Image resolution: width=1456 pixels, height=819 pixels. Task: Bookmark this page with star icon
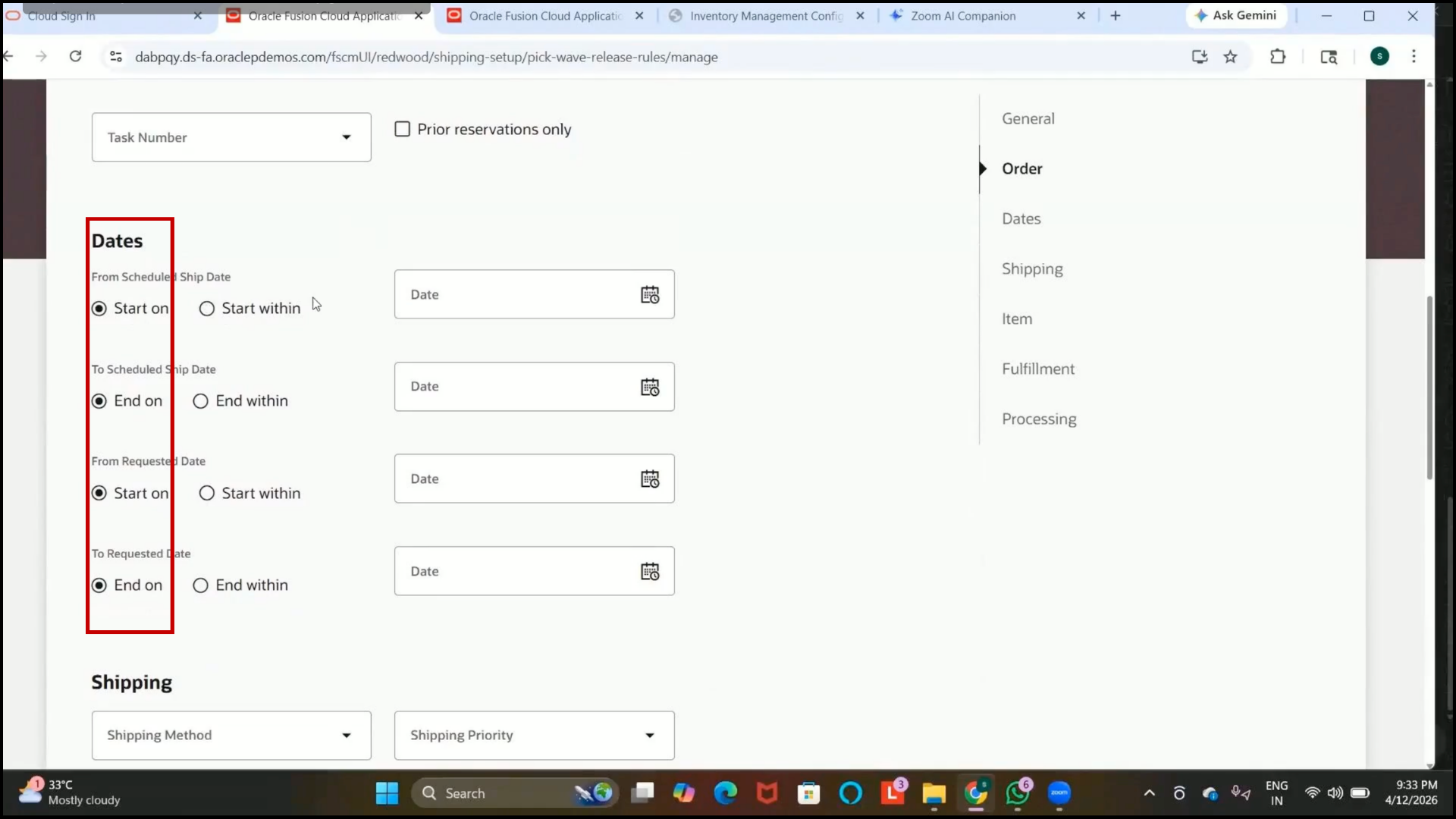(1230, 57)
